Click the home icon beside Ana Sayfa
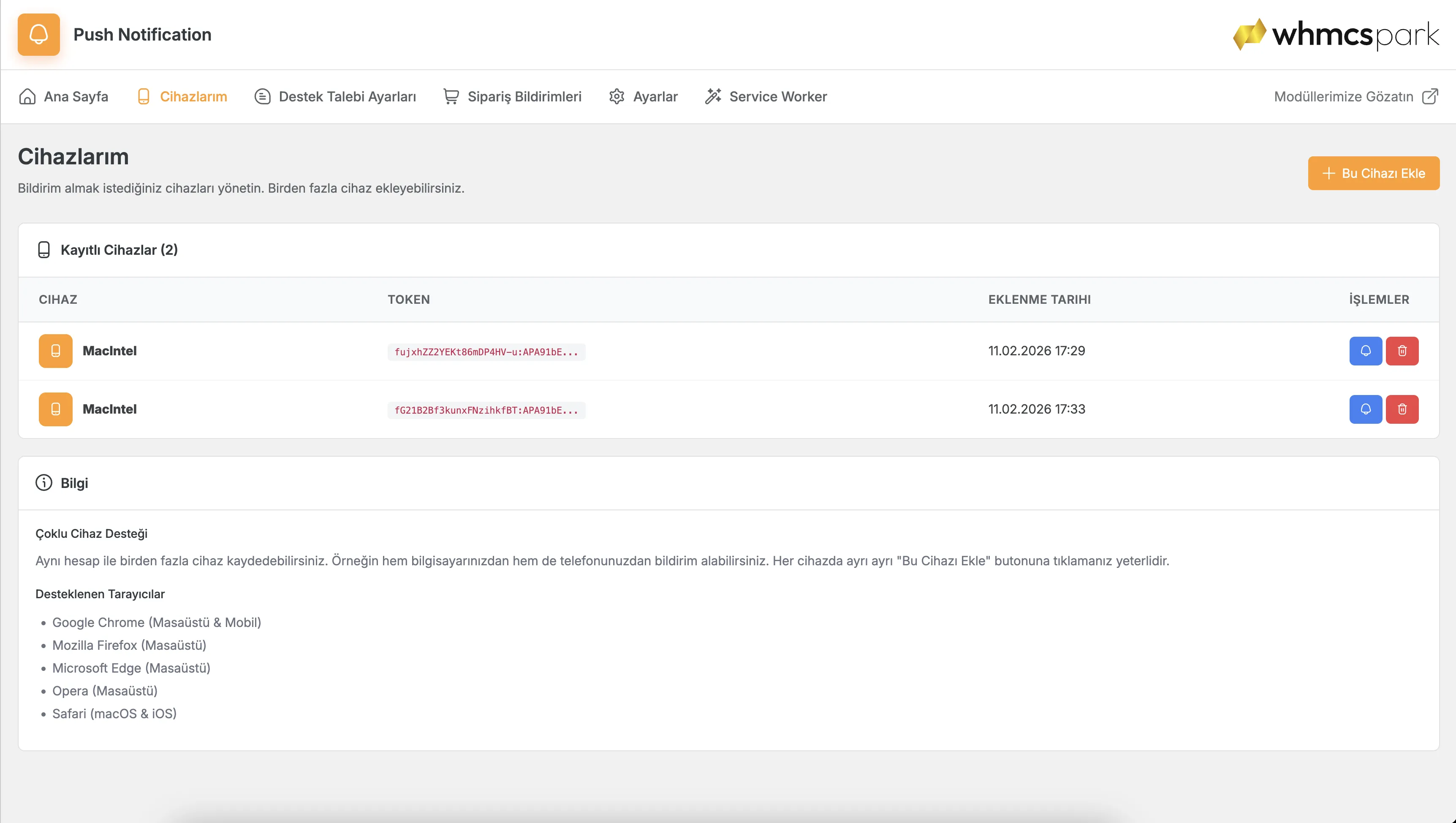The width and height of the screenshot is (1456, 823). [27, 97]
